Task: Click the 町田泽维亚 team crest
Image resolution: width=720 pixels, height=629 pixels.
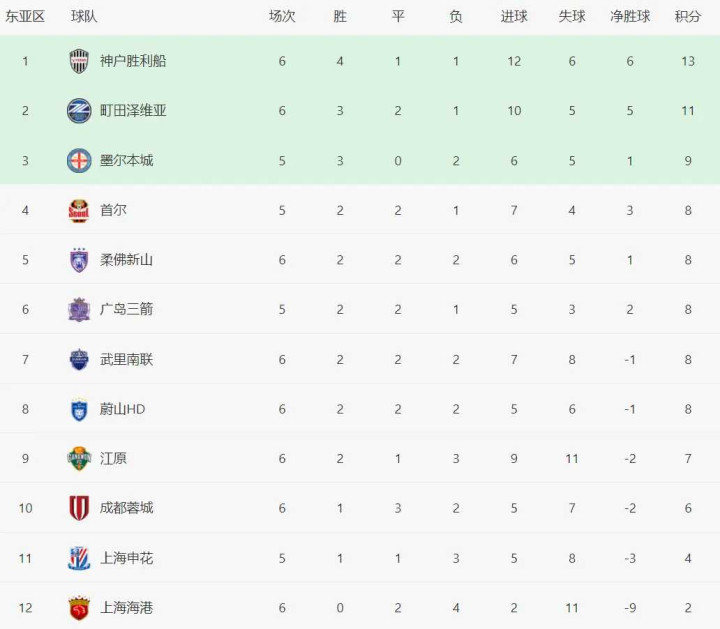Action: pos(79,111)
